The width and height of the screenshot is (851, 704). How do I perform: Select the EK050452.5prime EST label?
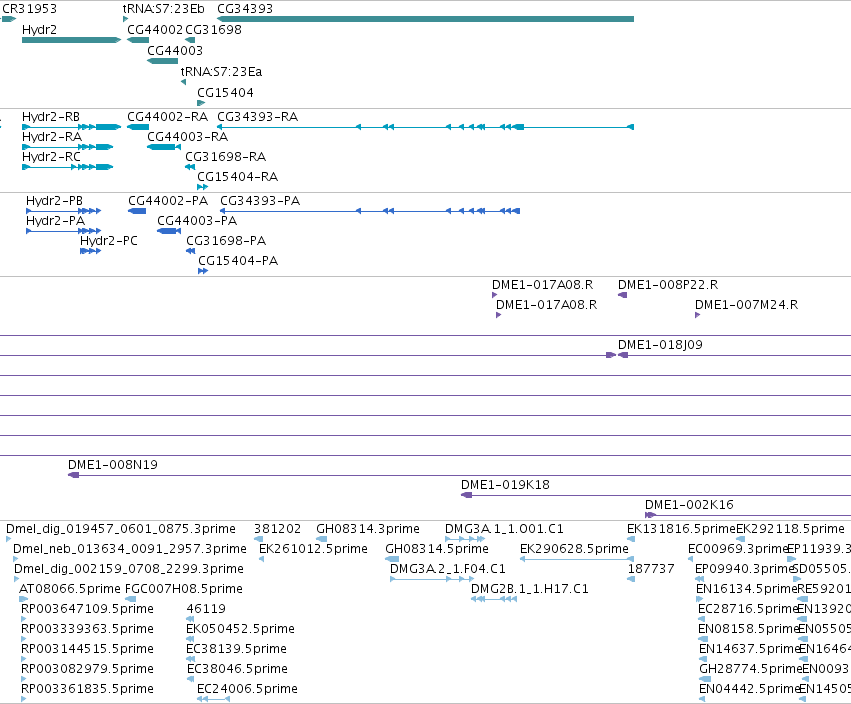pos(240,630)
